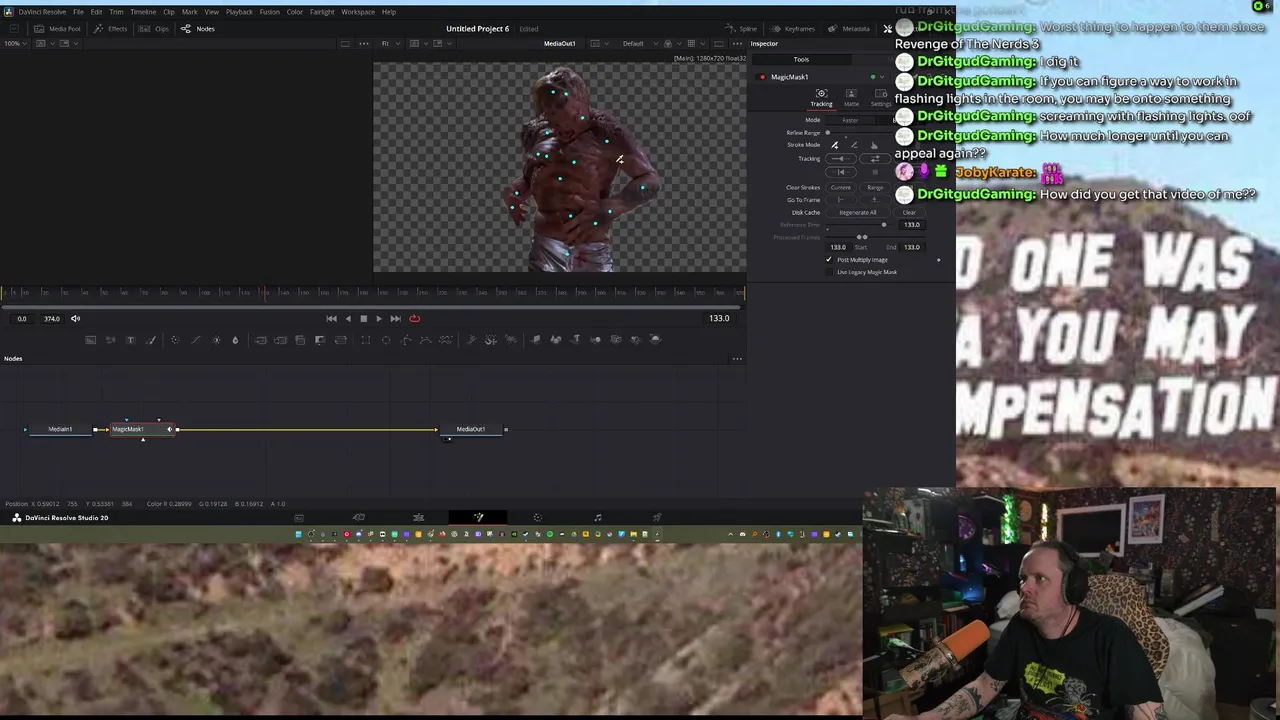
Task: Clear the disk cache
Action: (909, 212)
